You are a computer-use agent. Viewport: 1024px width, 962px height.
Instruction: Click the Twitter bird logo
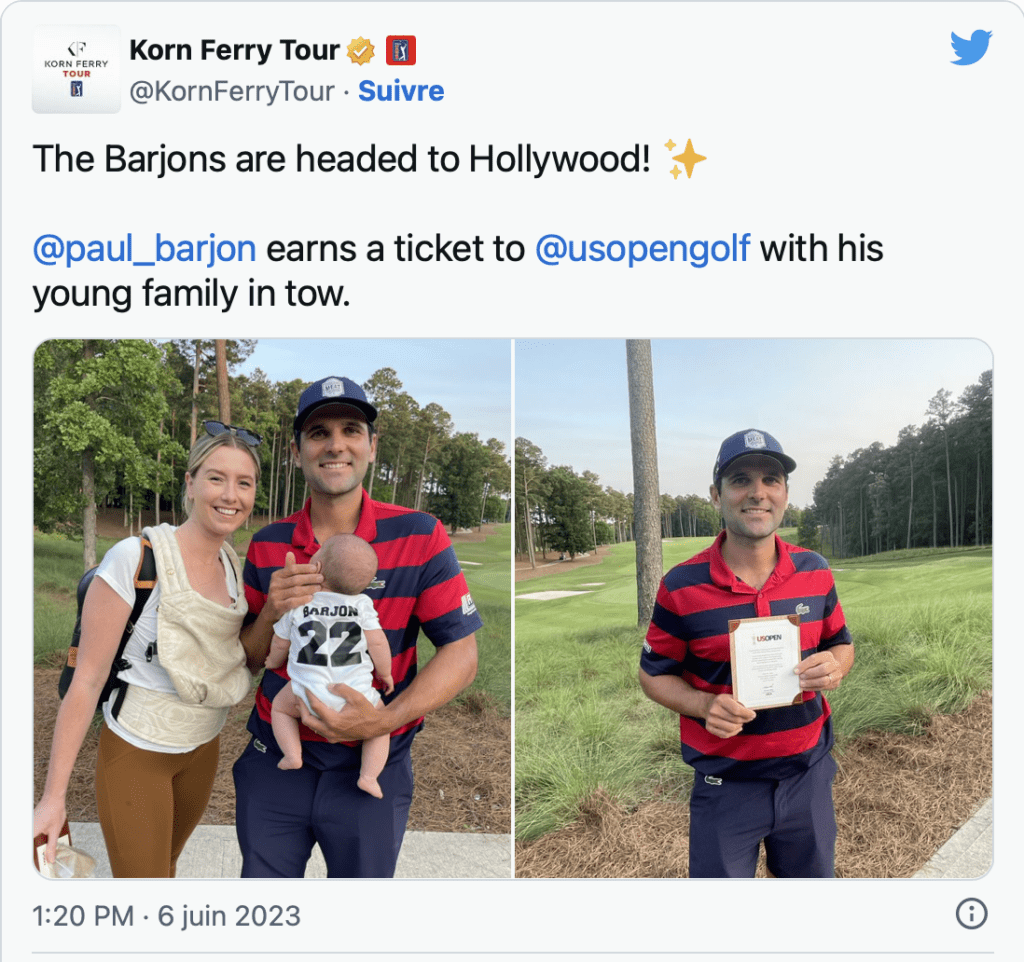(x=971, y=47)
